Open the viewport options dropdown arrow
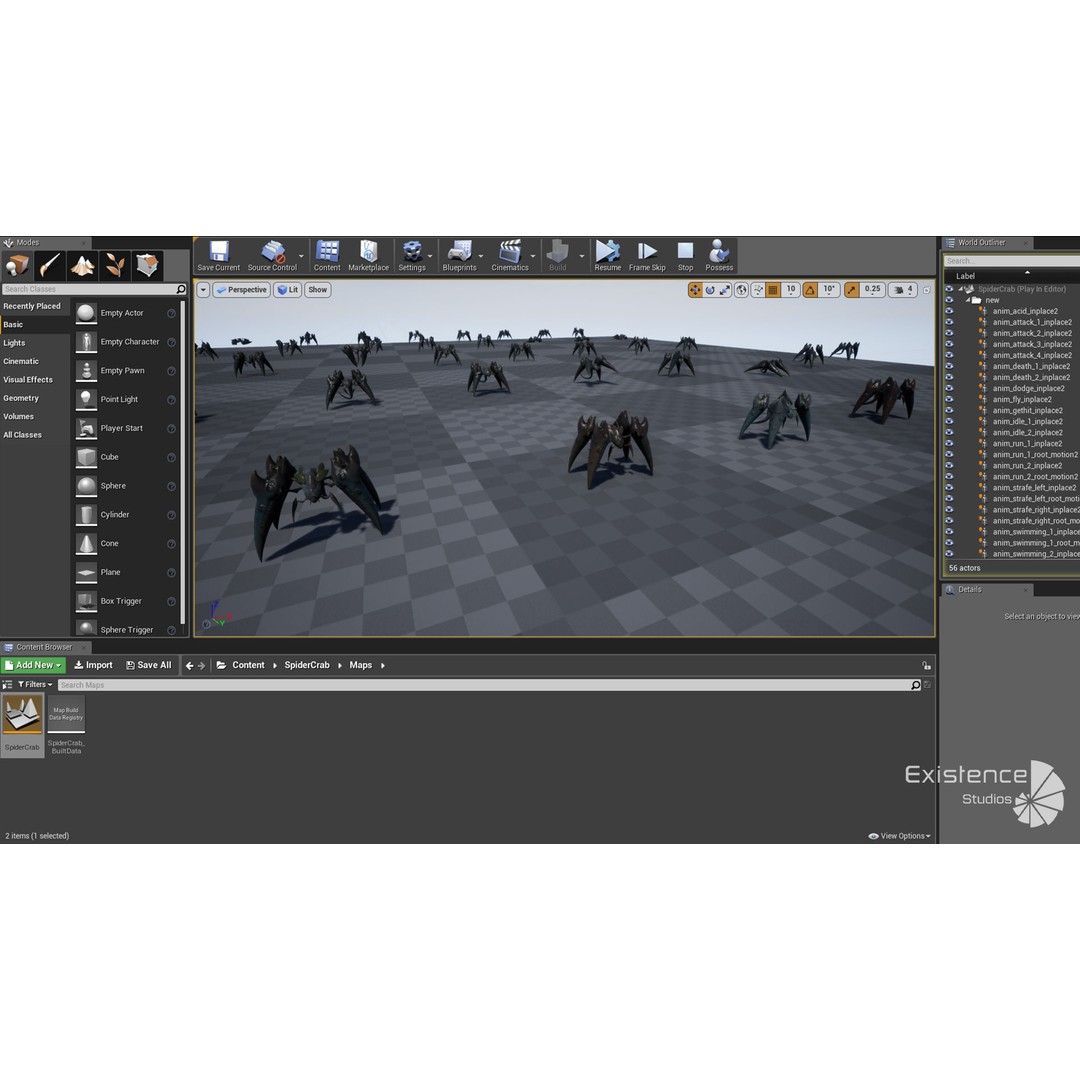1080x1080 pixels. tap(203, 290)
